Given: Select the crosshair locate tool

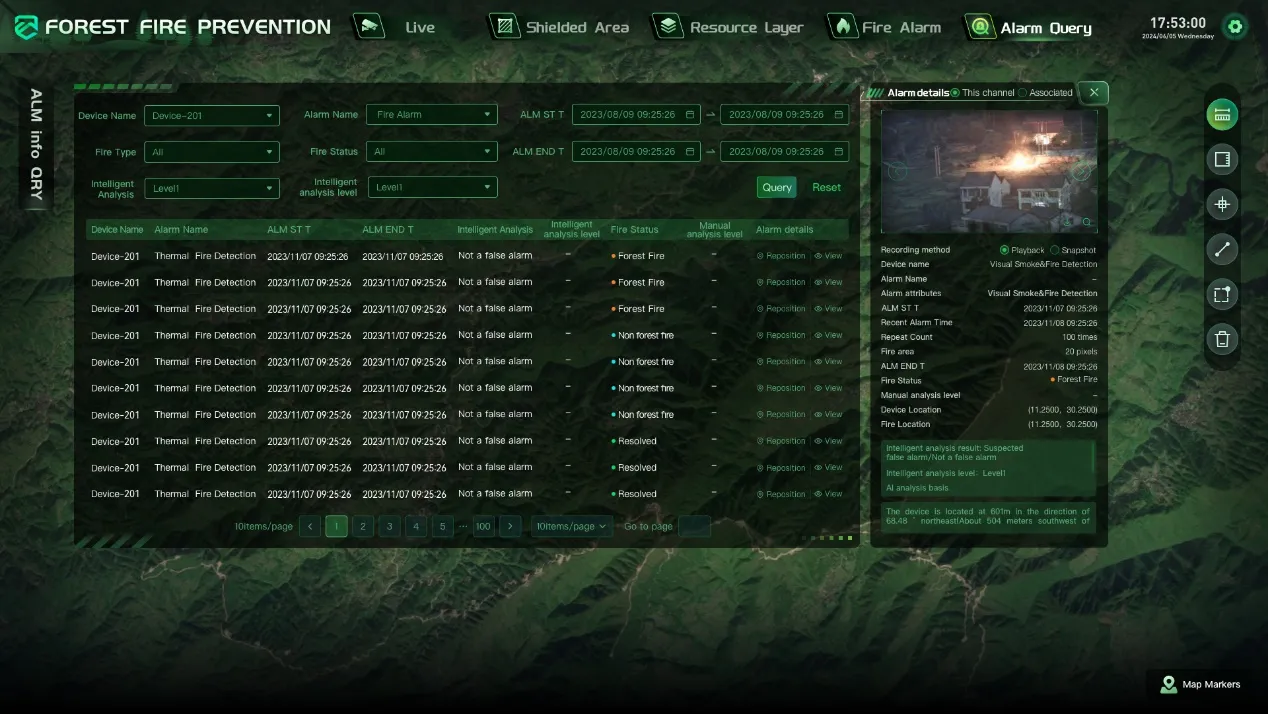Looking at the screenshot, I should [x=1221, y=205].
